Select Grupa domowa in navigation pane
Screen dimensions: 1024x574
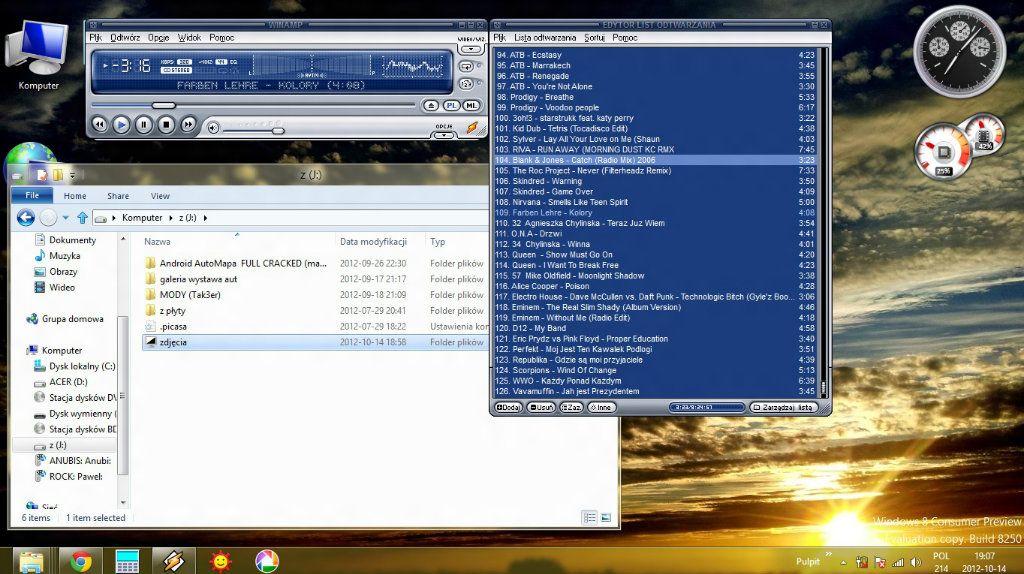[x=65, y=319]
